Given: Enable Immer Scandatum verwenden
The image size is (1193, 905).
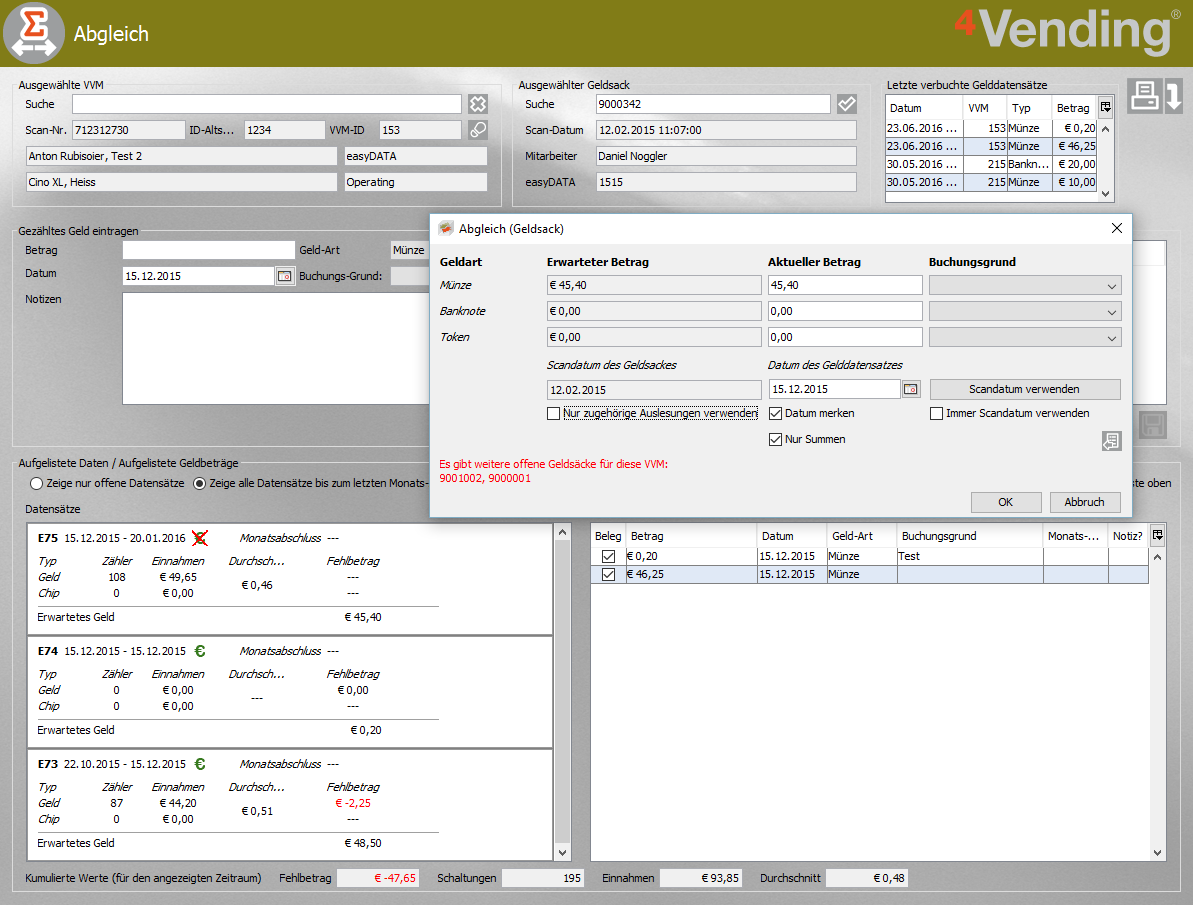Looking at the screenshot, I should pyautogui.click(x=937, y=413).
